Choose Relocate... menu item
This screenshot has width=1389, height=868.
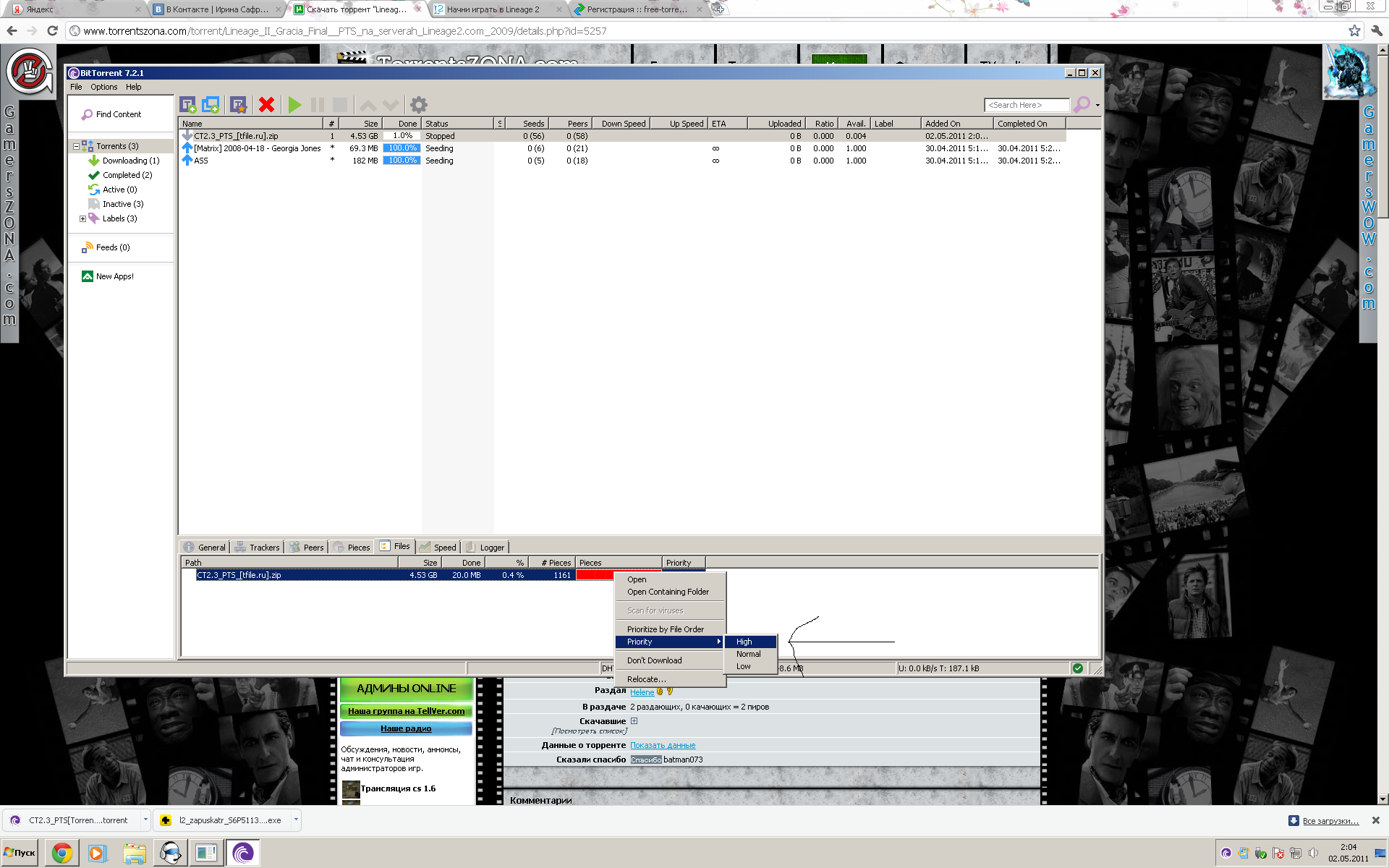(x=670, y=679)
